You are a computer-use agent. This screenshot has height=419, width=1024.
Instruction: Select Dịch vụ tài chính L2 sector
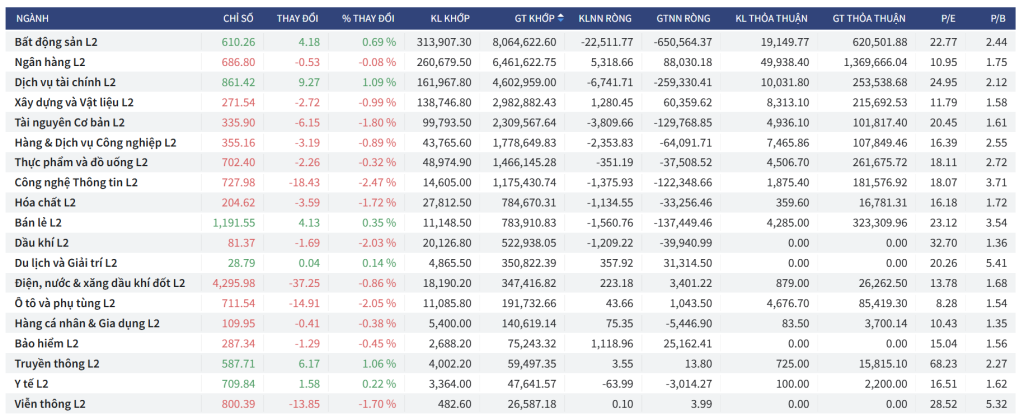pyautogui.click(x=66, y=82)
